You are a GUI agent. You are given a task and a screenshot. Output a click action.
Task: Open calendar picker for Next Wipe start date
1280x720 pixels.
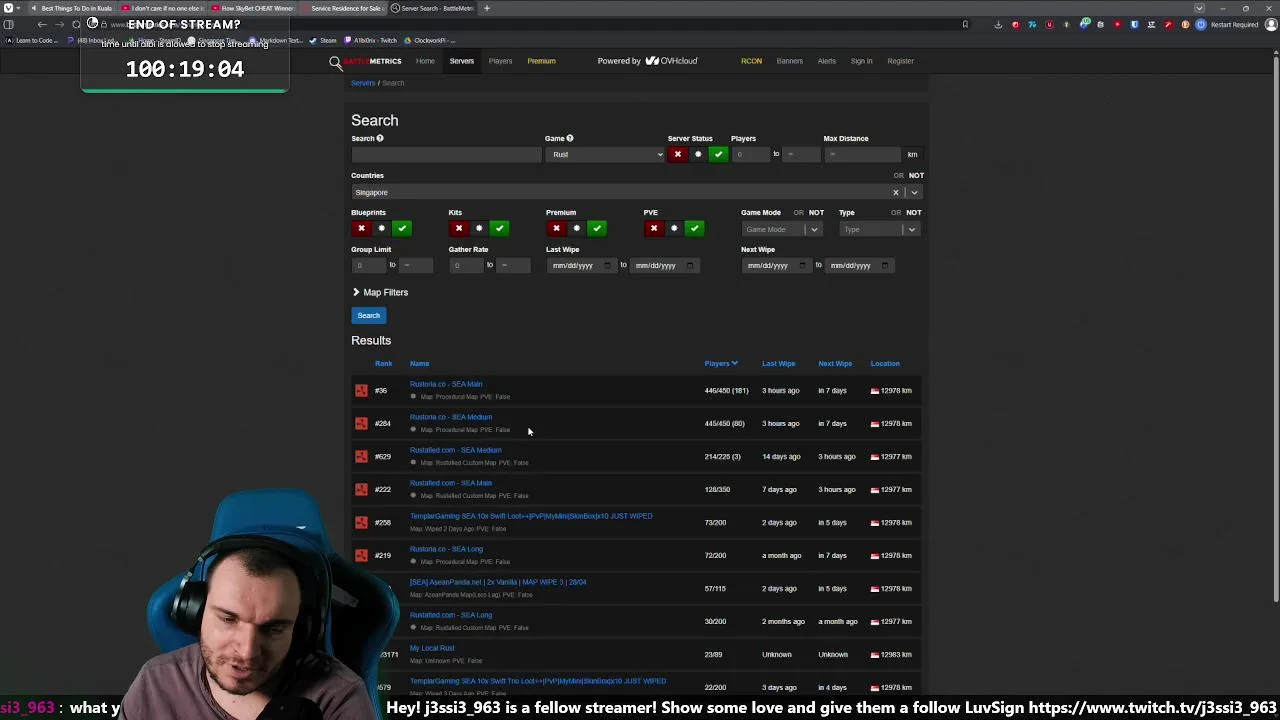pos(802,265)
